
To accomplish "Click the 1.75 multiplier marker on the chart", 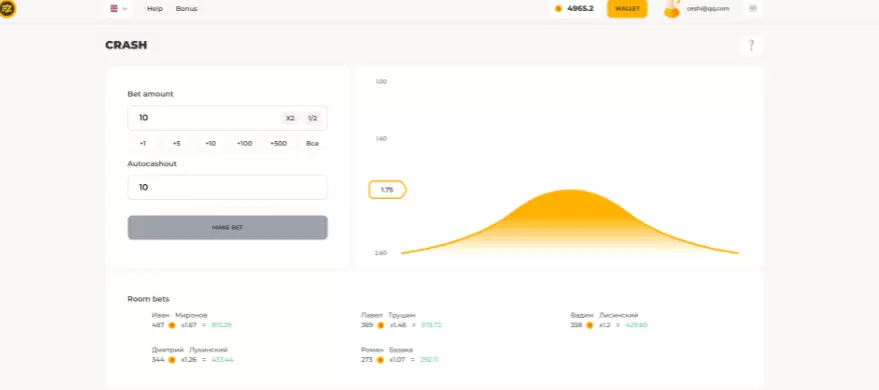I will pyautogui.click(x=387, y=190).
